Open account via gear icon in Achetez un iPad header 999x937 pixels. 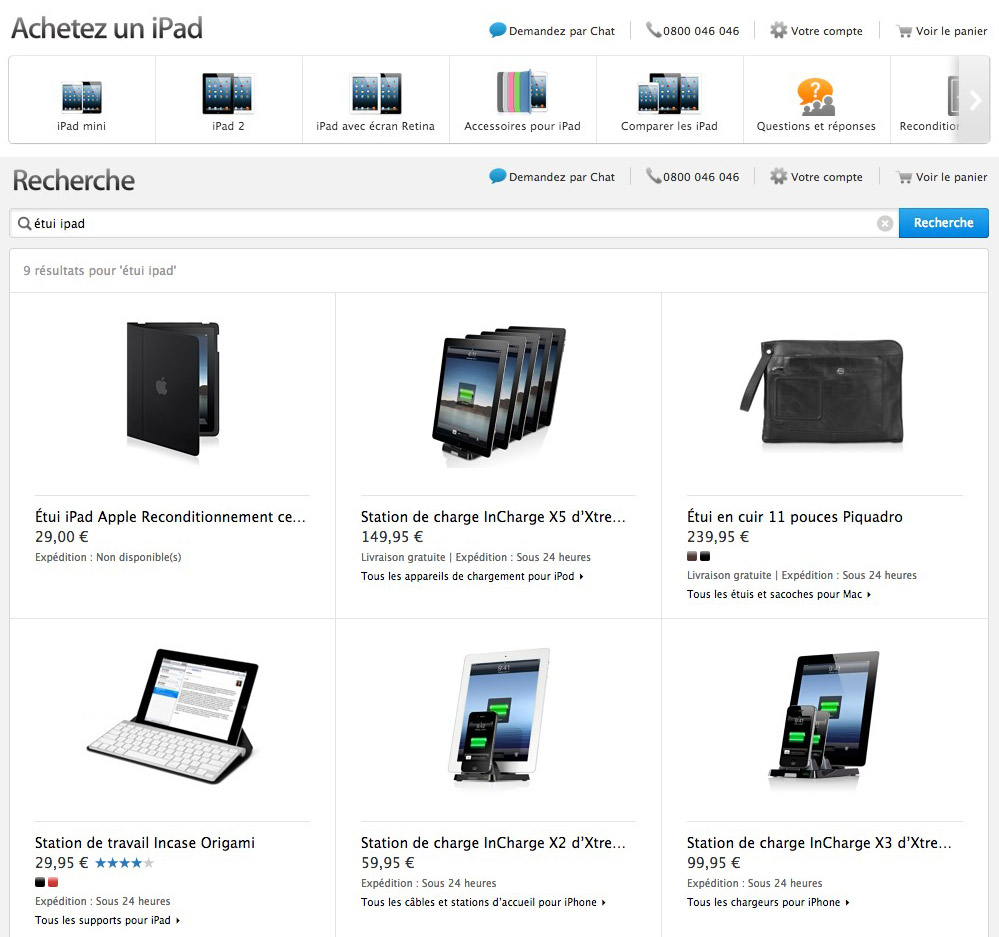tap(779, 30)
